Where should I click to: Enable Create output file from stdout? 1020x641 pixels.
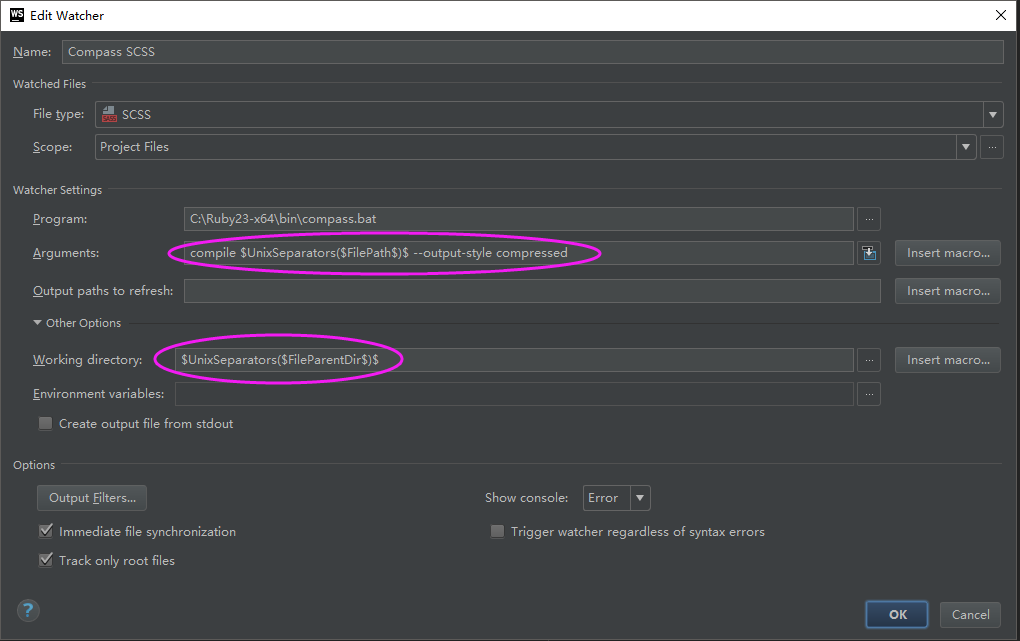click(45, 423)
